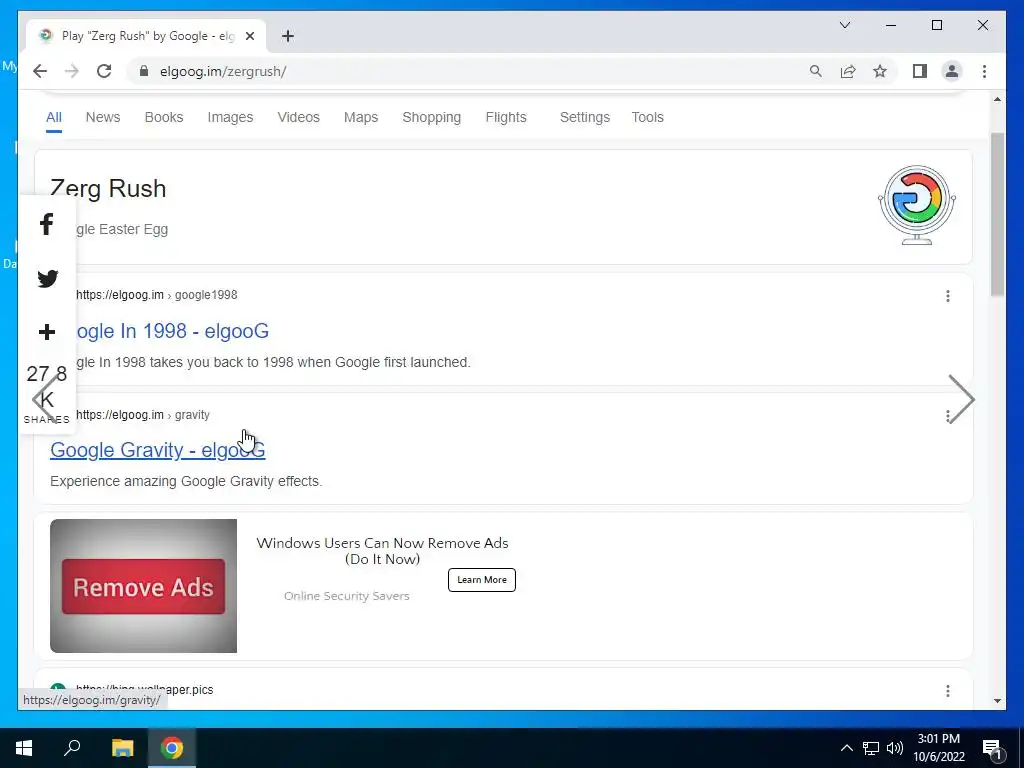Open the tab search chevron in title bar
The image size is (1024, 768).
[x=845, y=25]
